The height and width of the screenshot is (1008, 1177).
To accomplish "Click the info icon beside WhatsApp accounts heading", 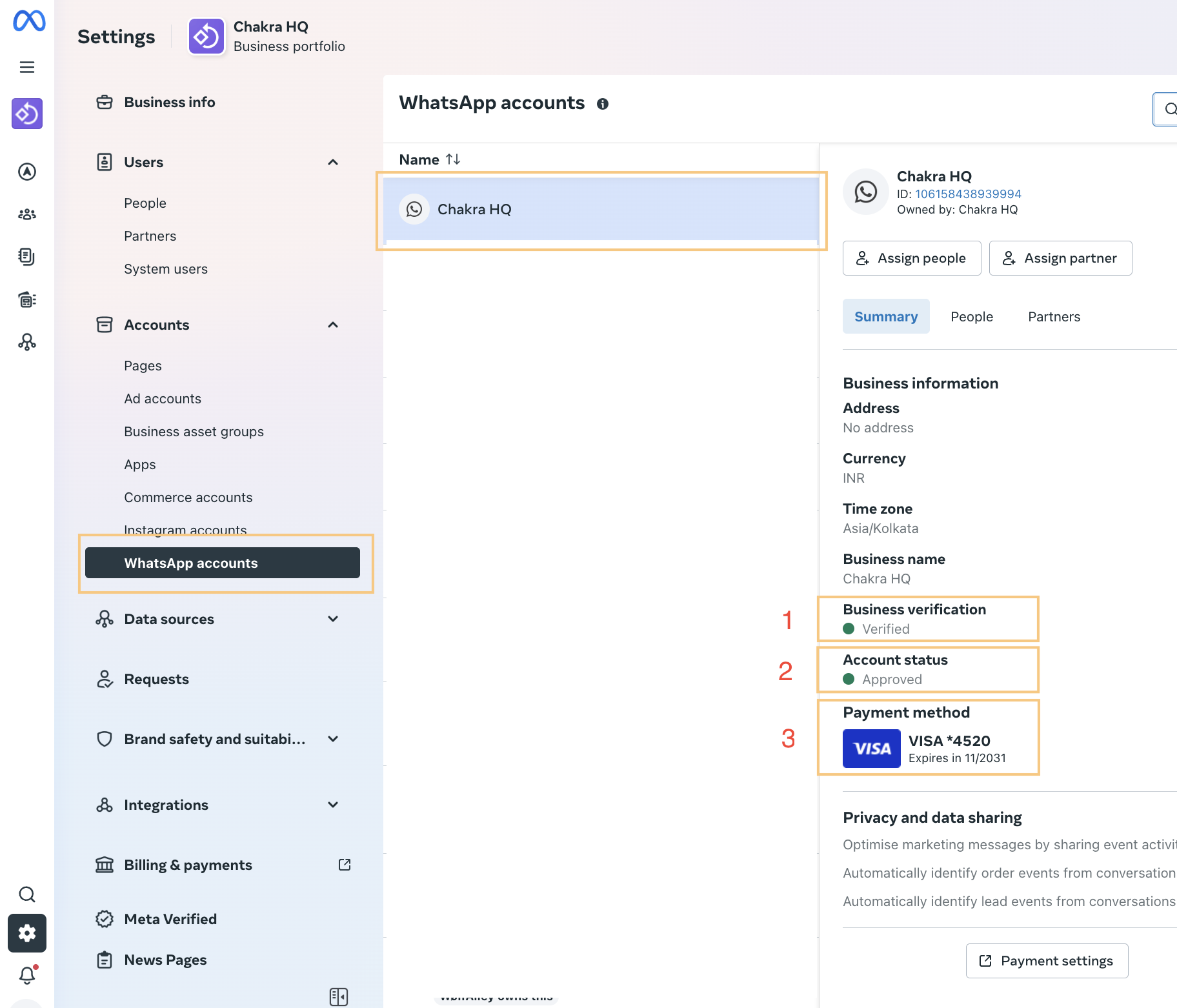I will [603, 104].
